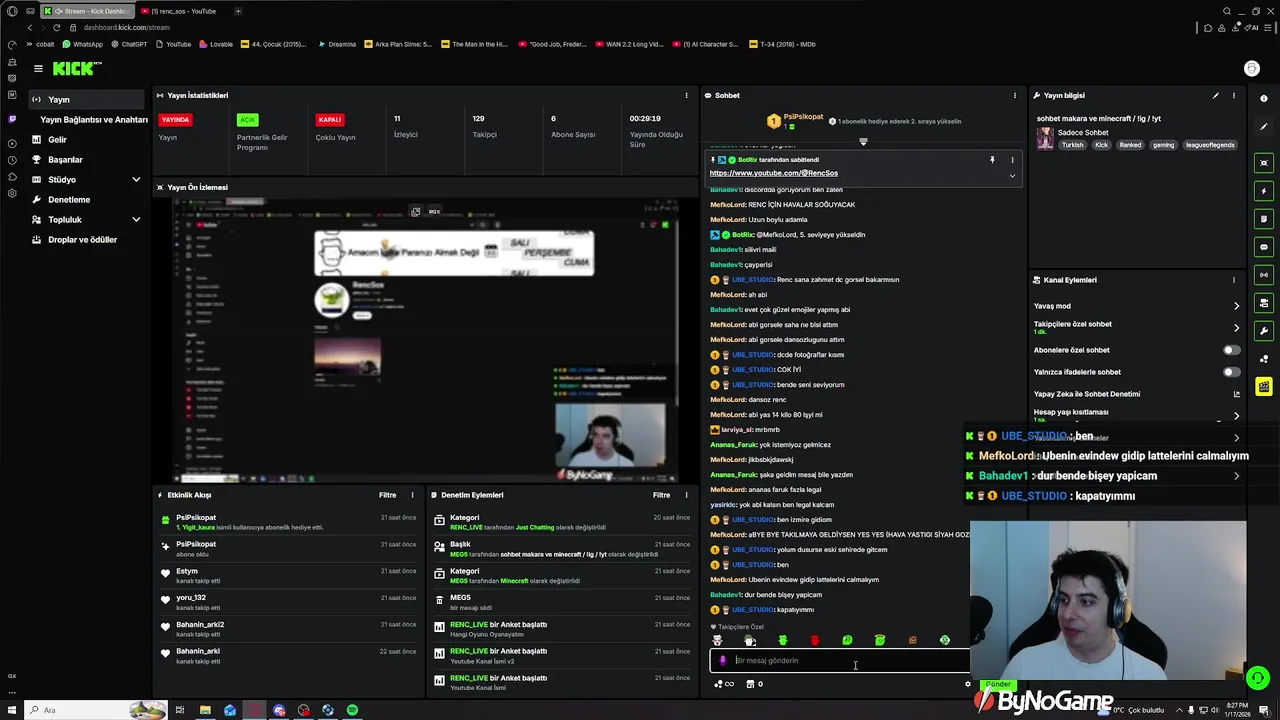Click the leagueoflegends tag
The height and width of the screenshot is (720, 1280).
[1209, 145]
